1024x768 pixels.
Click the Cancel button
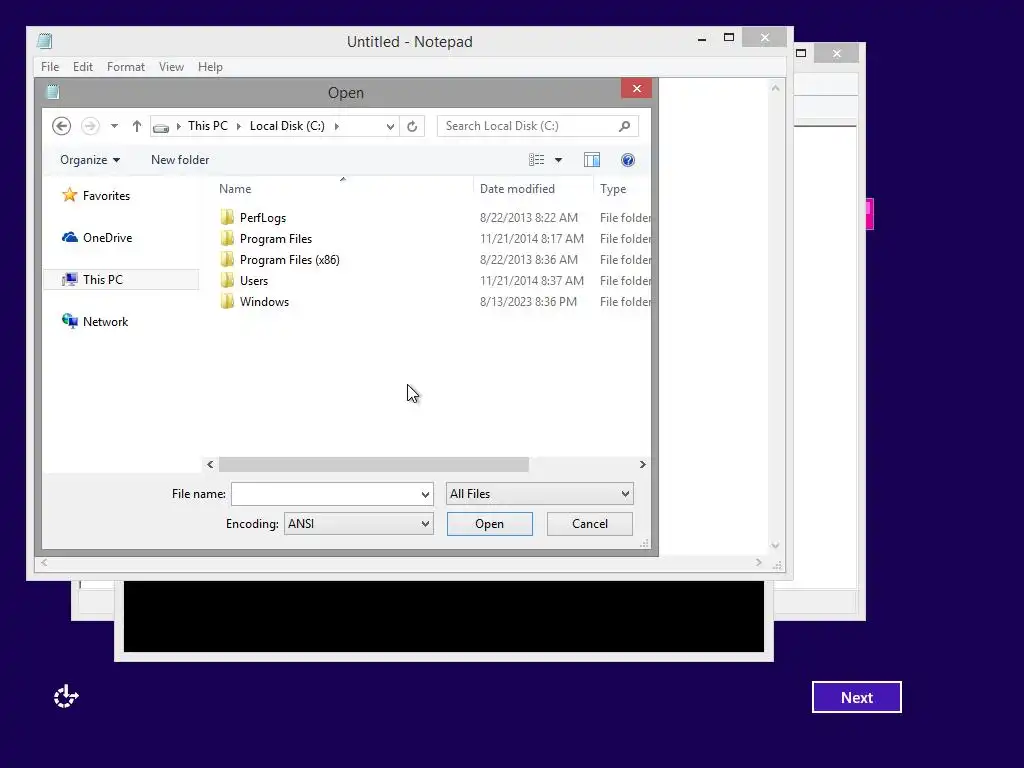[590, 524]
